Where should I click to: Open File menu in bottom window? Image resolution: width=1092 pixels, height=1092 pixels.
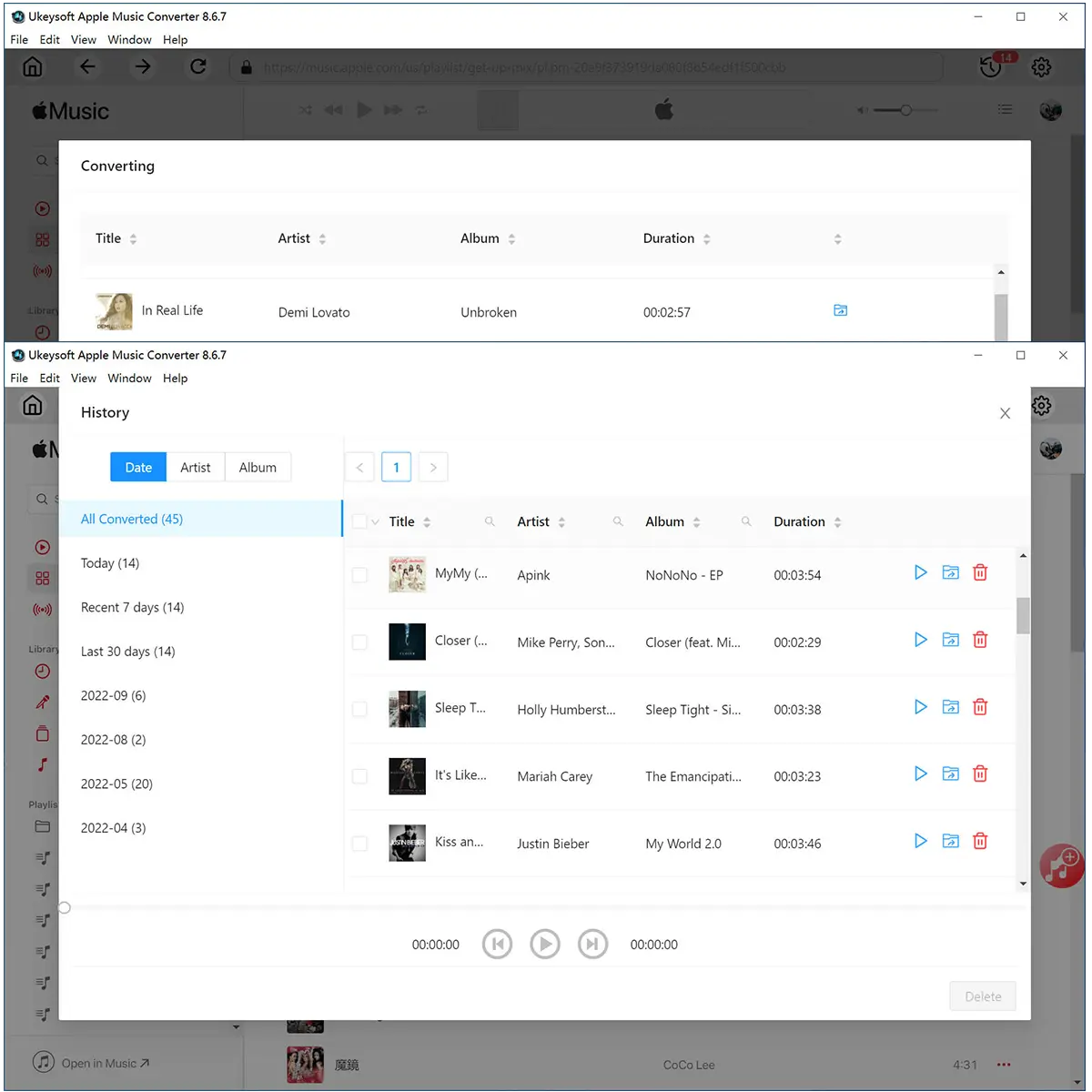(x=19, y=378)
